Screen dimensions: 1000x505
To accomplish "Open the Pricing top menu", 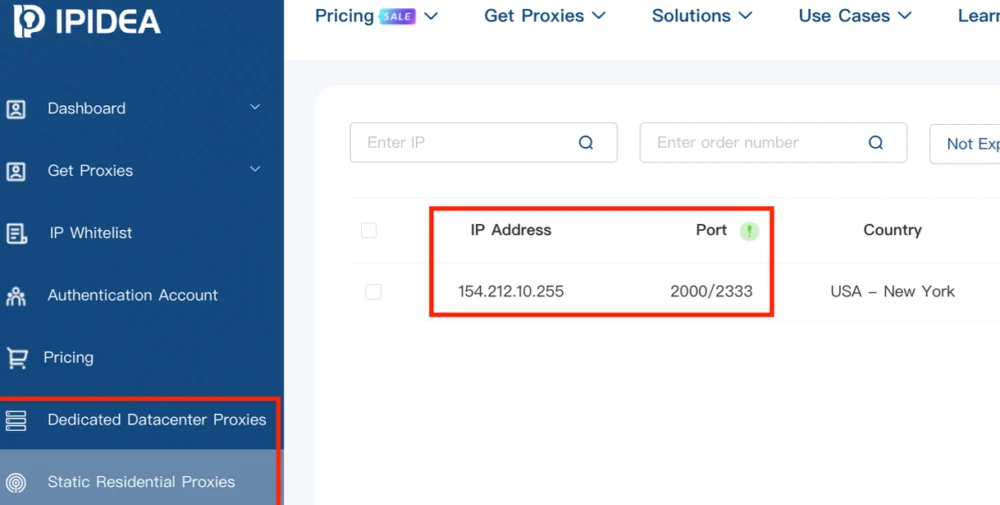I will coord(375,16).
